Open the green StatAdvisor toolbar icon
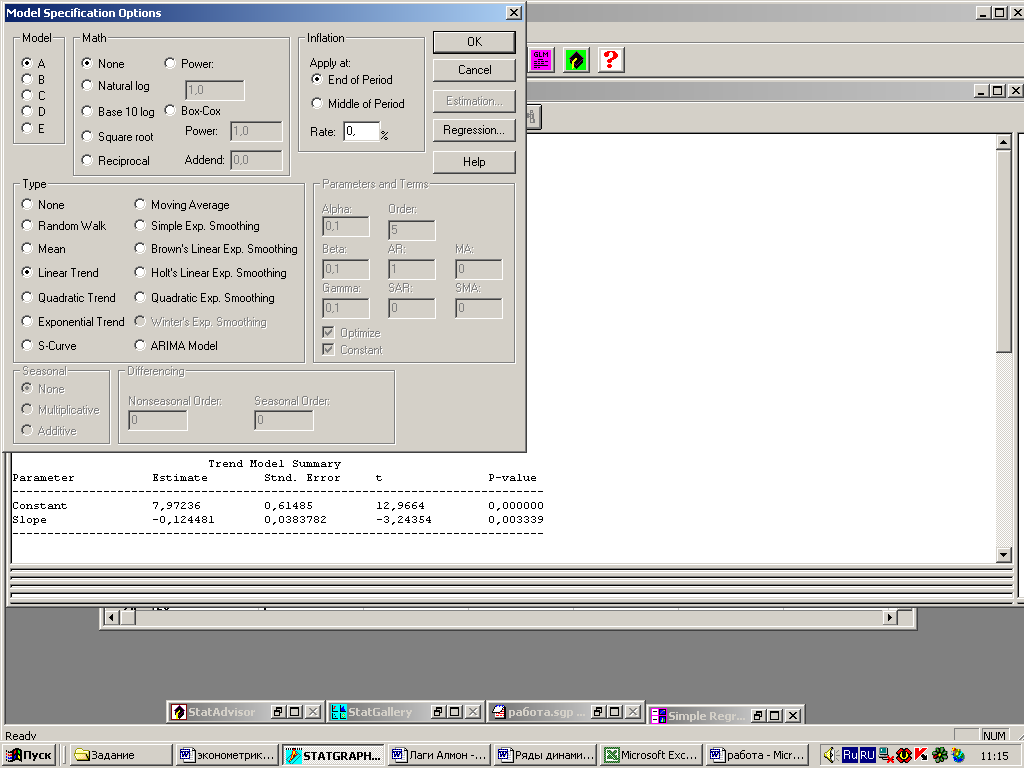1024x768 pixels. pyautogui.click(x=575, y=59)
